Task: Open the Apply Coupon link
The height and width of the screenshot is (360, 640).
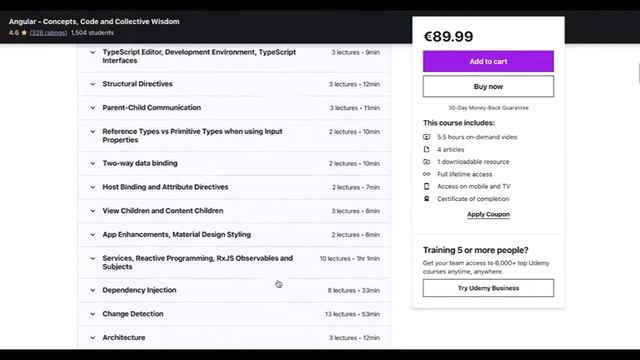Action: (488, 214)
